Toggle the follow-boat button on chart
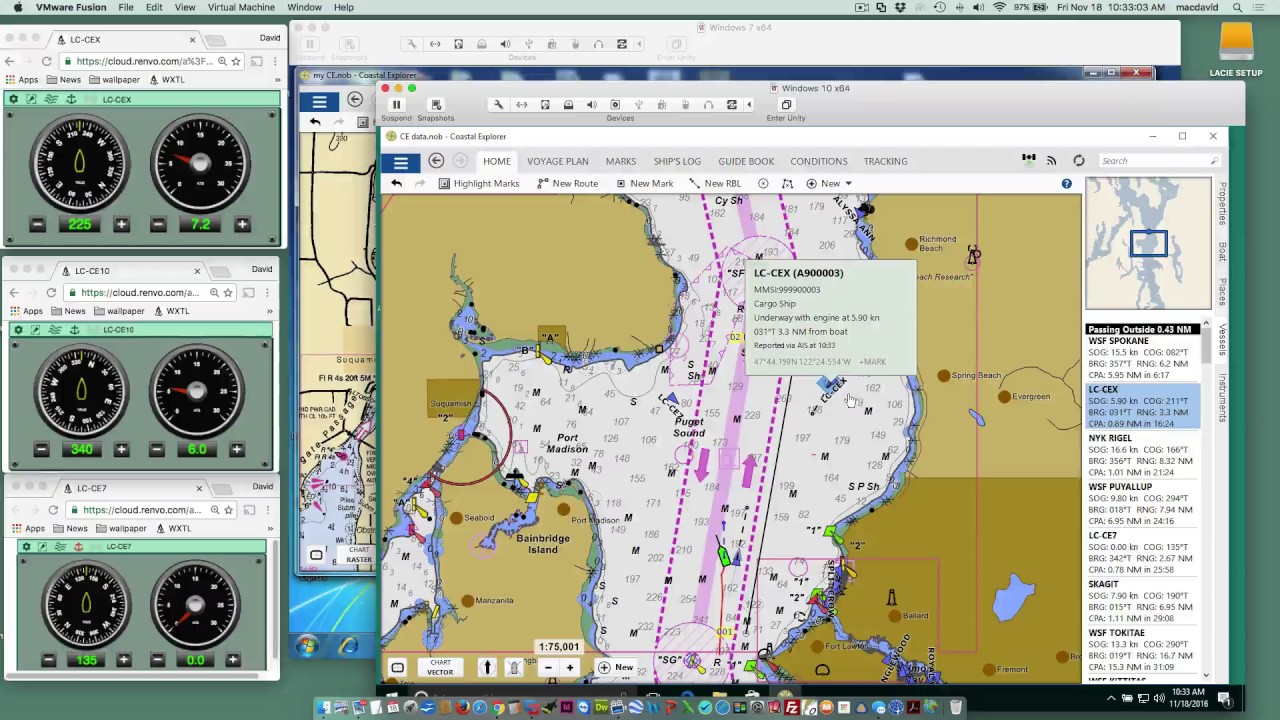The image size is (1280, 720). click(x=514, y=668)
